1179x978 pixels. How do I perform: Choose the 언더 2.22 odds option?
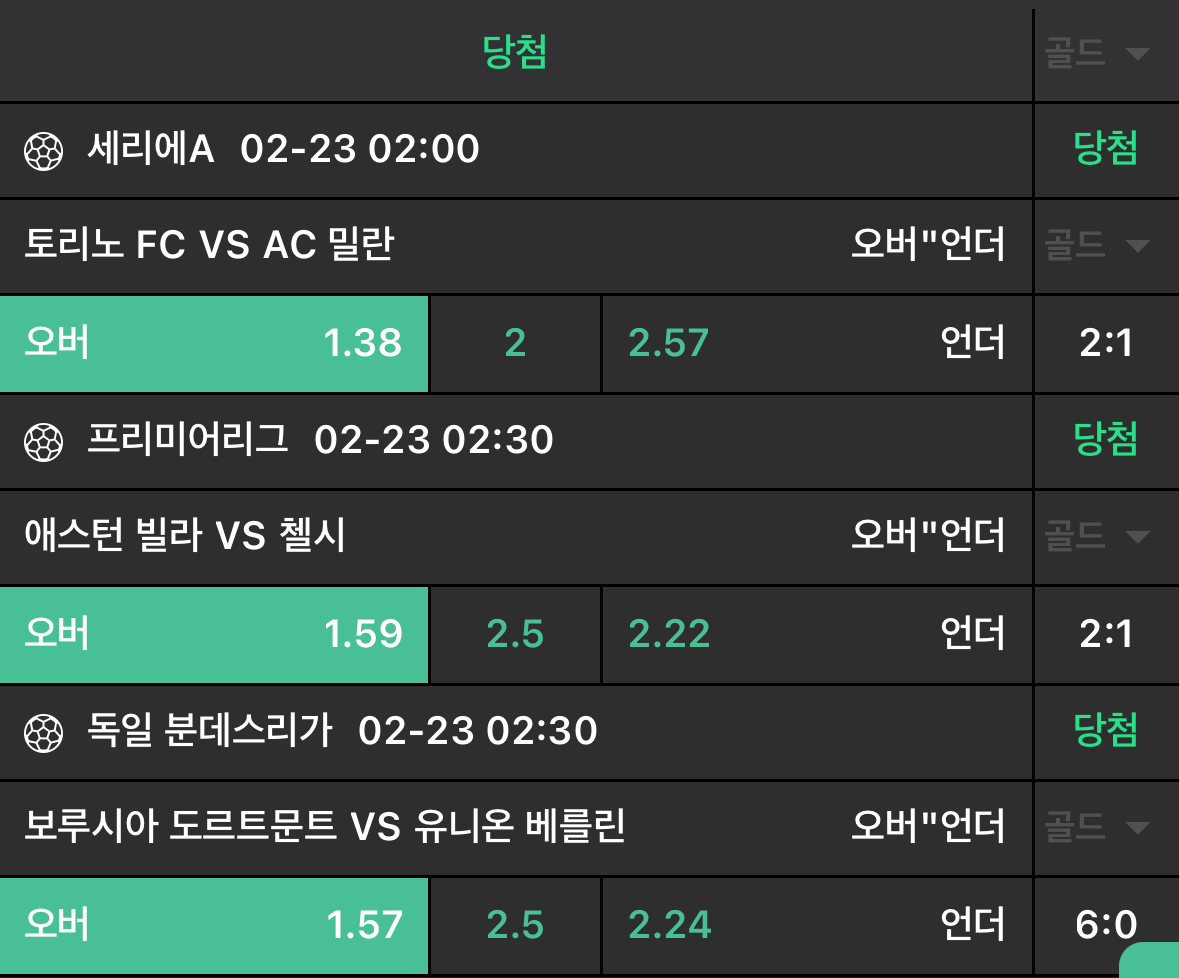[816, 634]
